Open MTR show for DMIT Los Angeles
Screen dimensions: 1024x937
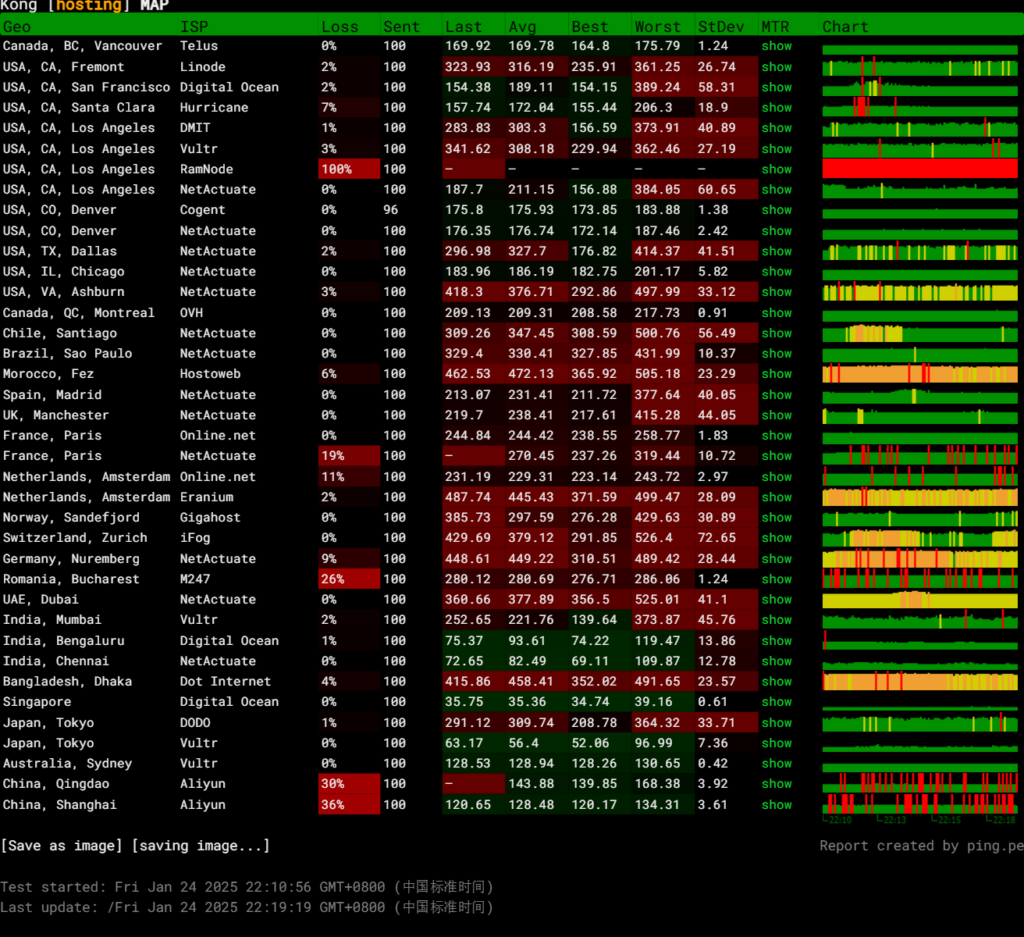(x=776, y=128)
